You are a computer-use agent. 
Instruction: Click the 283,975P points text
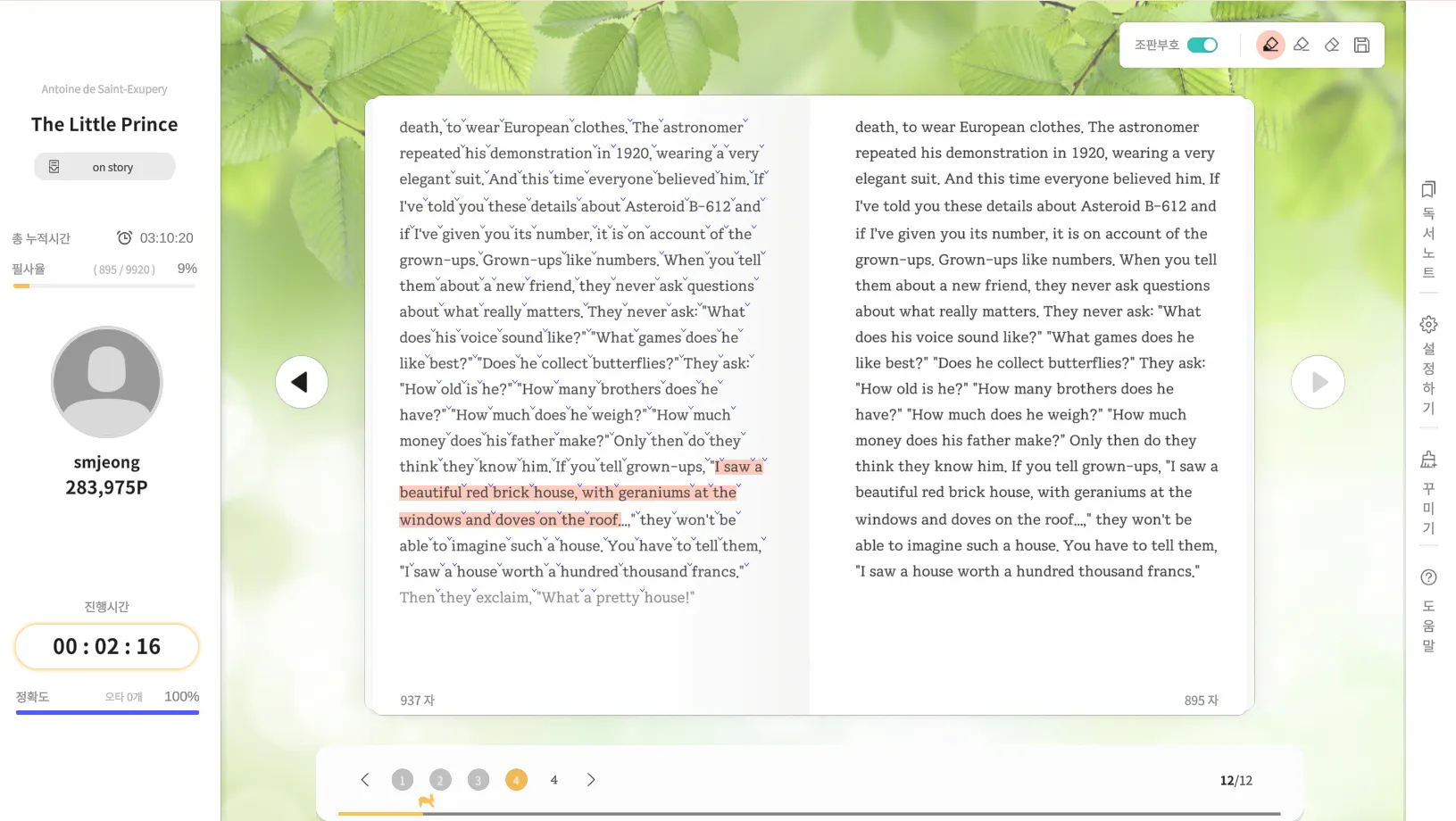[106, 487]
